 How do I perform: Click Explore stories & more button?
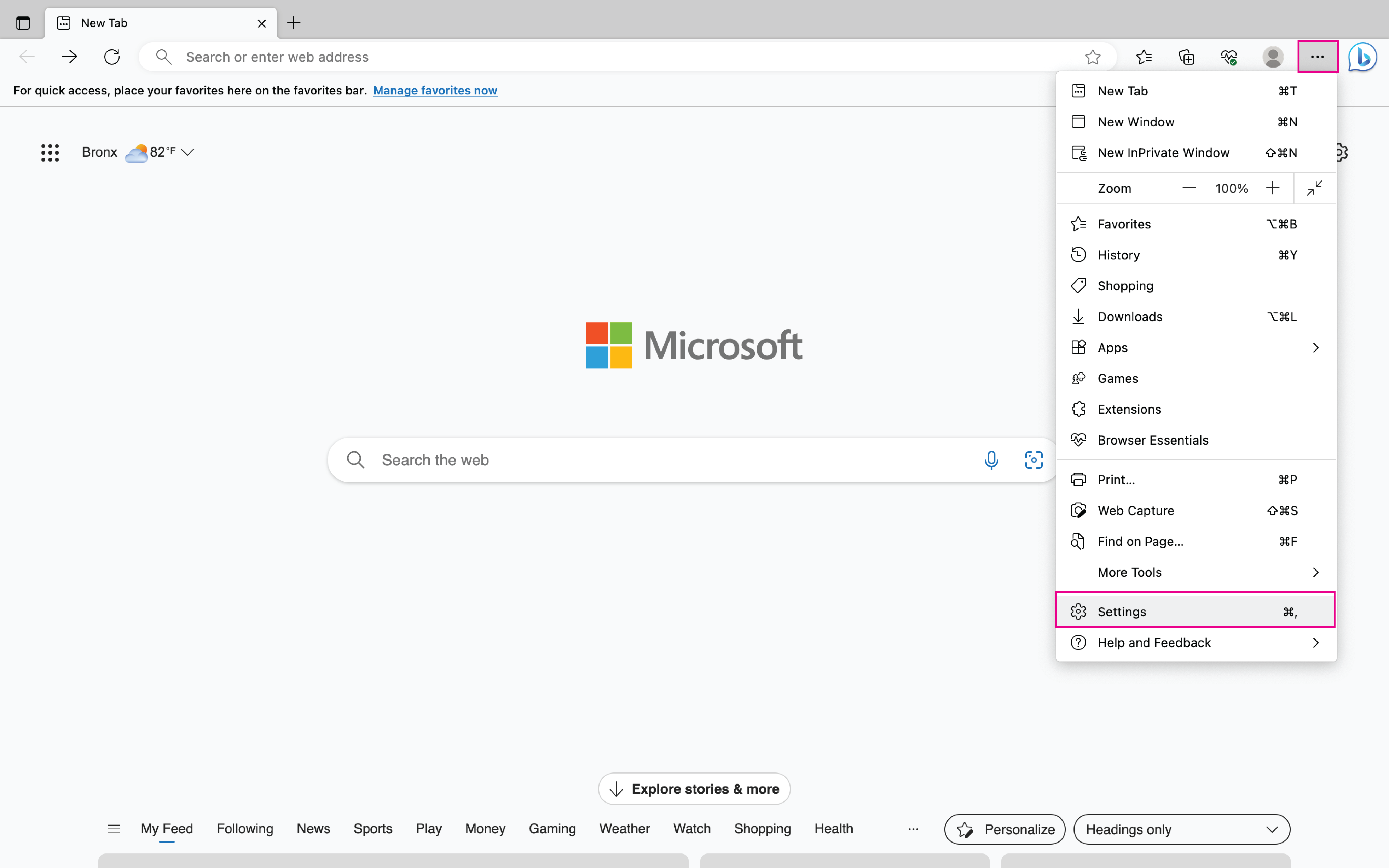694,789
